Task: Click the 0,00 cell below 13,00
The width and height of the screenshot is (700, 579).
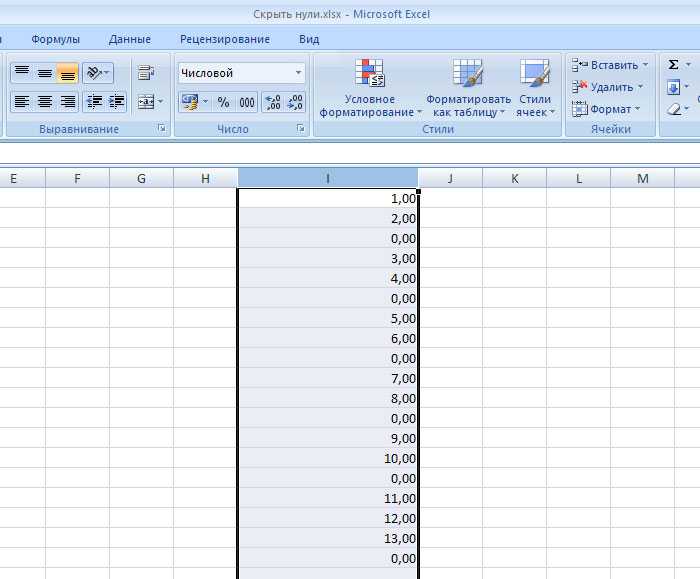Action: (x=328, y=558)
